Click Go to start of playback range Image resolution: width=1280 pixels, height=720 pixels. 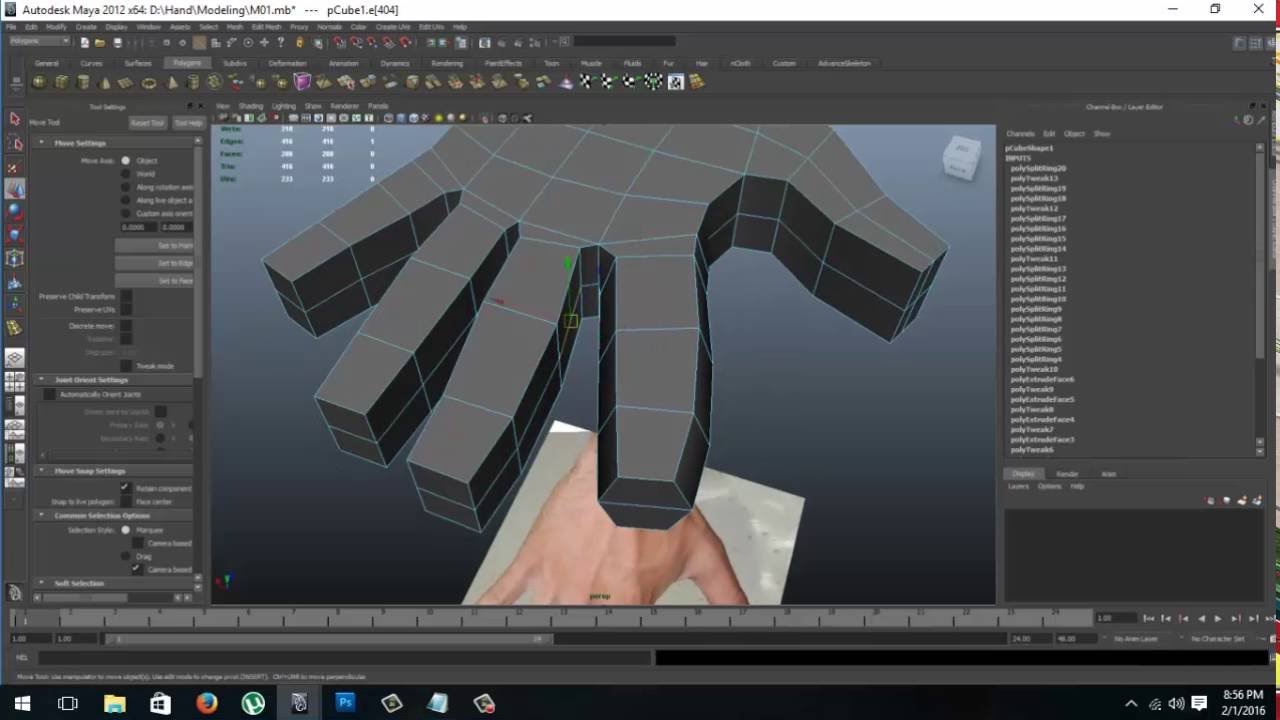[1149, 618]
